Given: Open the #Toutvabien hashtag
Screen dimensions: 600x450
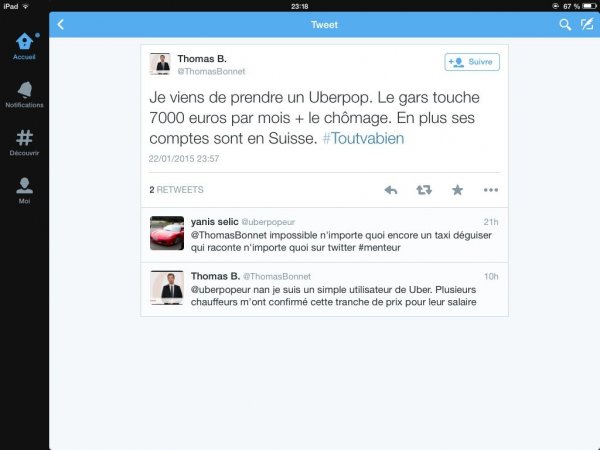Looking at the screenshot, I should 363,139.
